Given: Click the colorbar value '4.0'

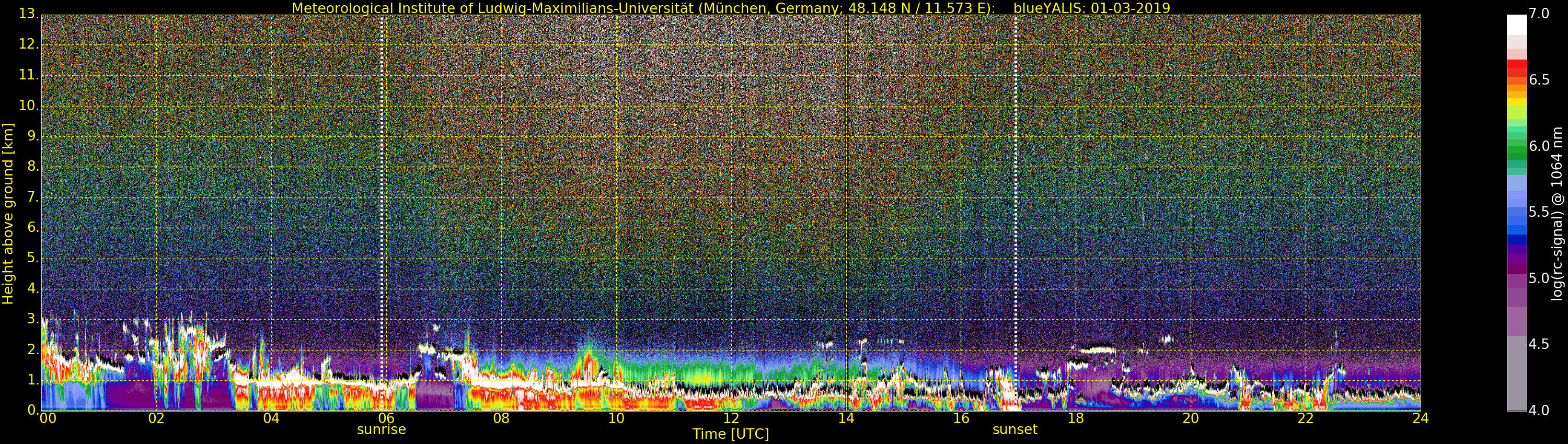Looking at the screenshot, I should [x=1539, y=411].
